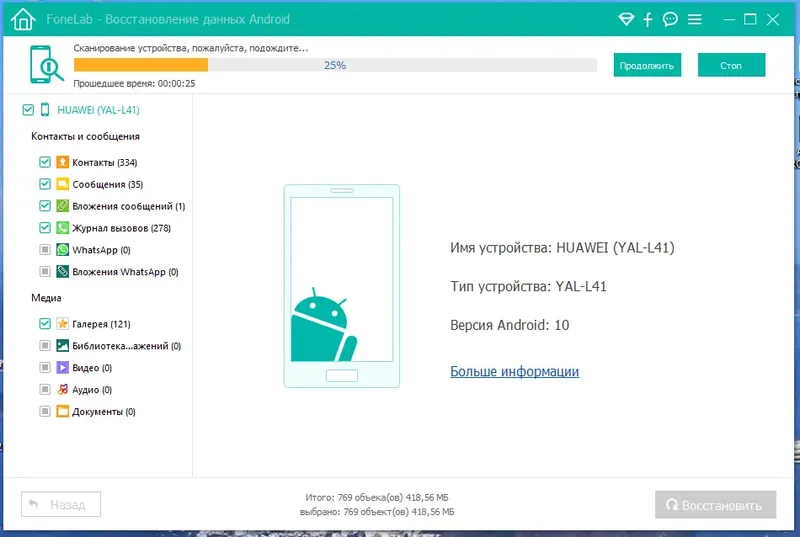Click the Call log green phone icon
Viewport: 800px width, 537px height.
(x=62, y=228)
